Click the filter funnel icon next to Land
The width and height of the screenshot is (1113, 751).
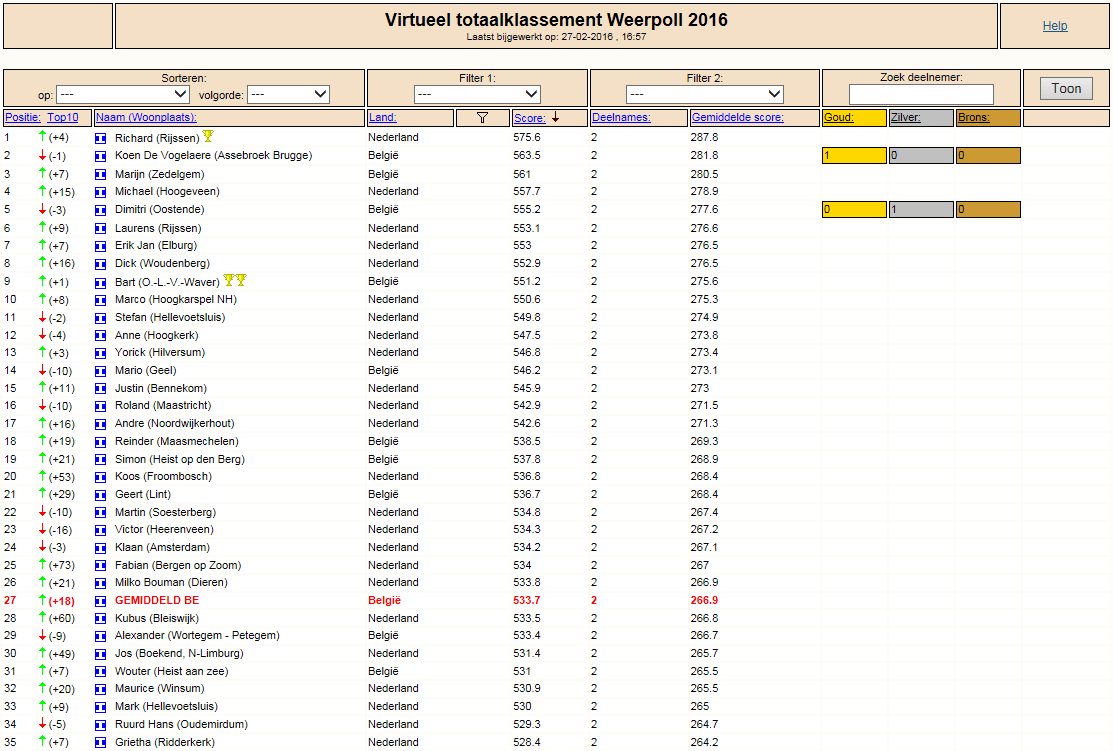(x=482, y=118)
